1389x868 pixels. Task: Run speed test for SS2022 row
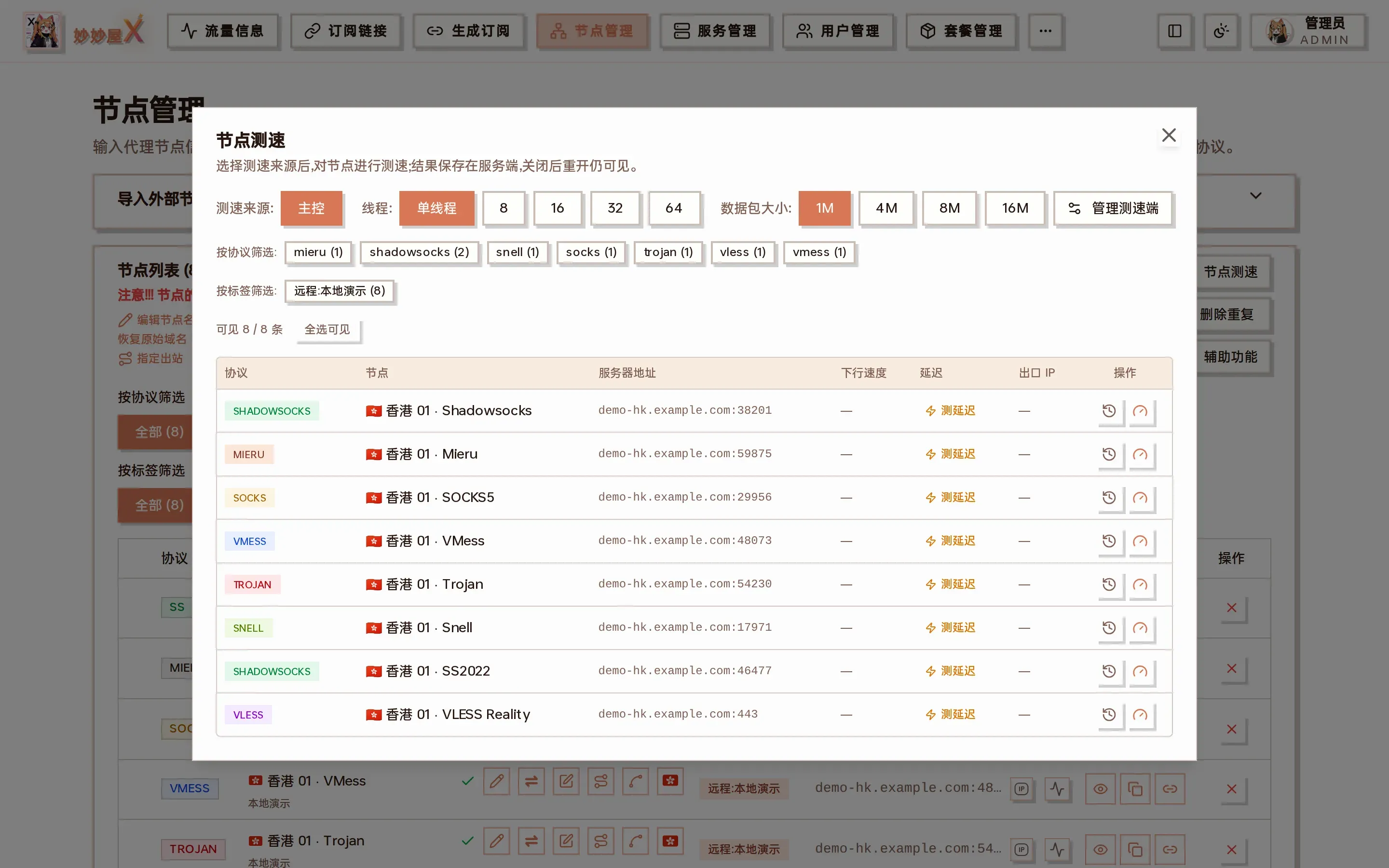coord(1140,671)
